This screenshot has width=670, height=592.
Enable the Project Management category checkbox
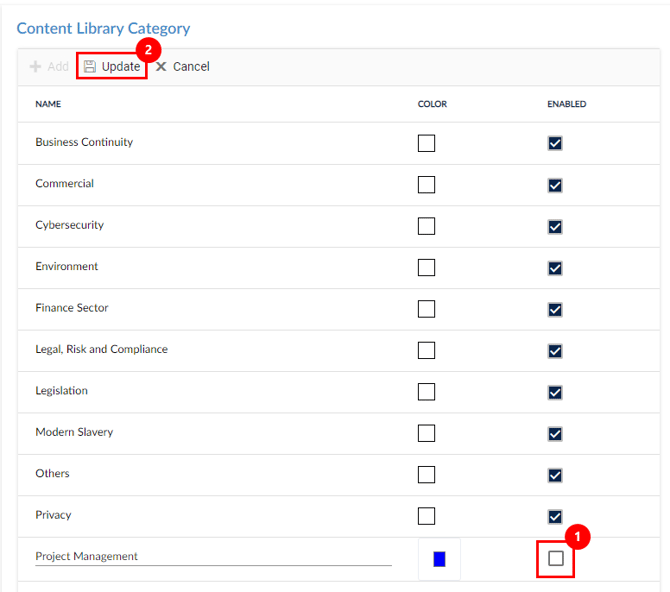point(555,559)
